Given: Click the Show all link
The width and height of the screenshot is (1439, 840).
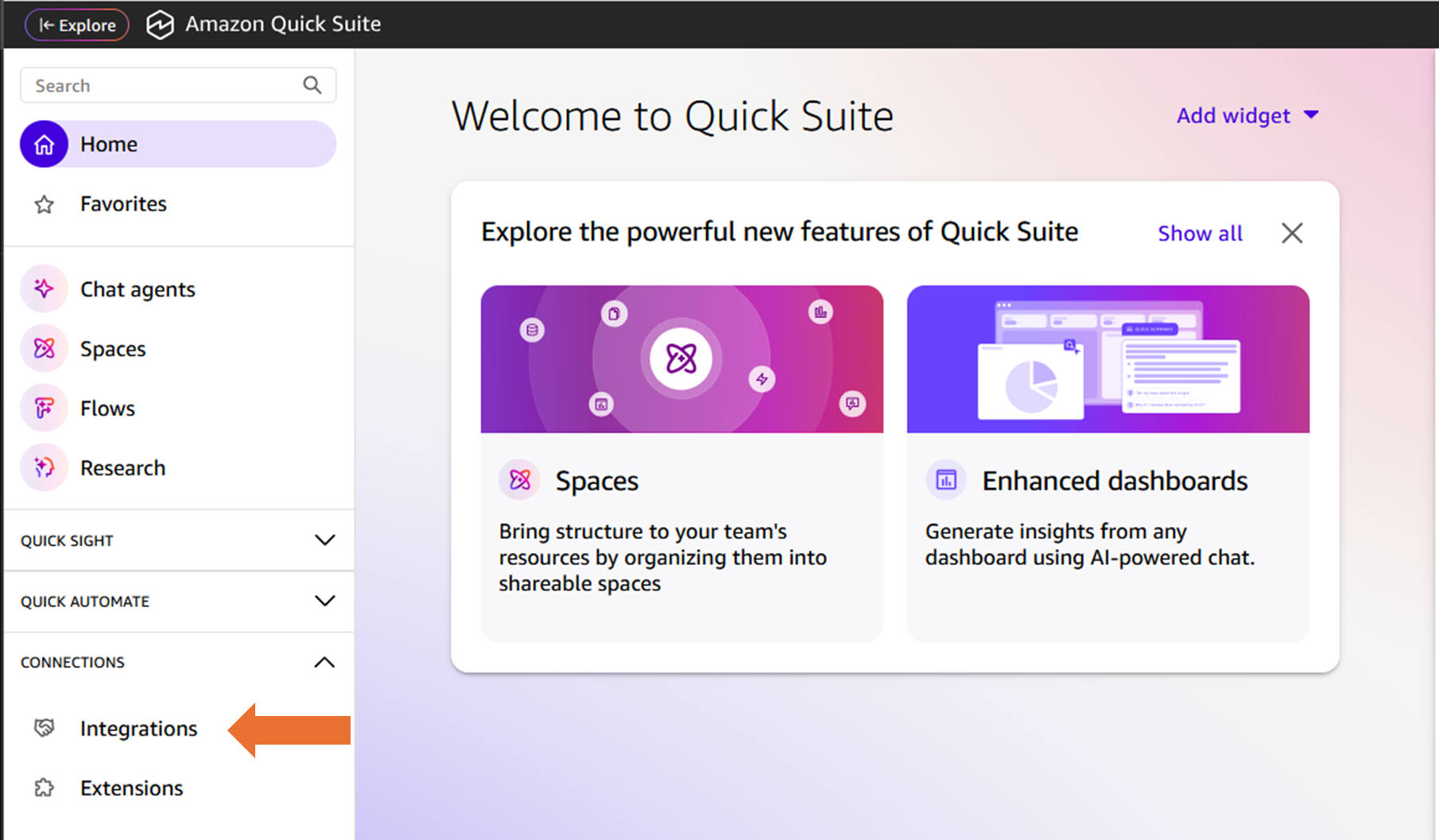Looking at the screenshot, I should pyautogui.click(x=1200, y=234).
